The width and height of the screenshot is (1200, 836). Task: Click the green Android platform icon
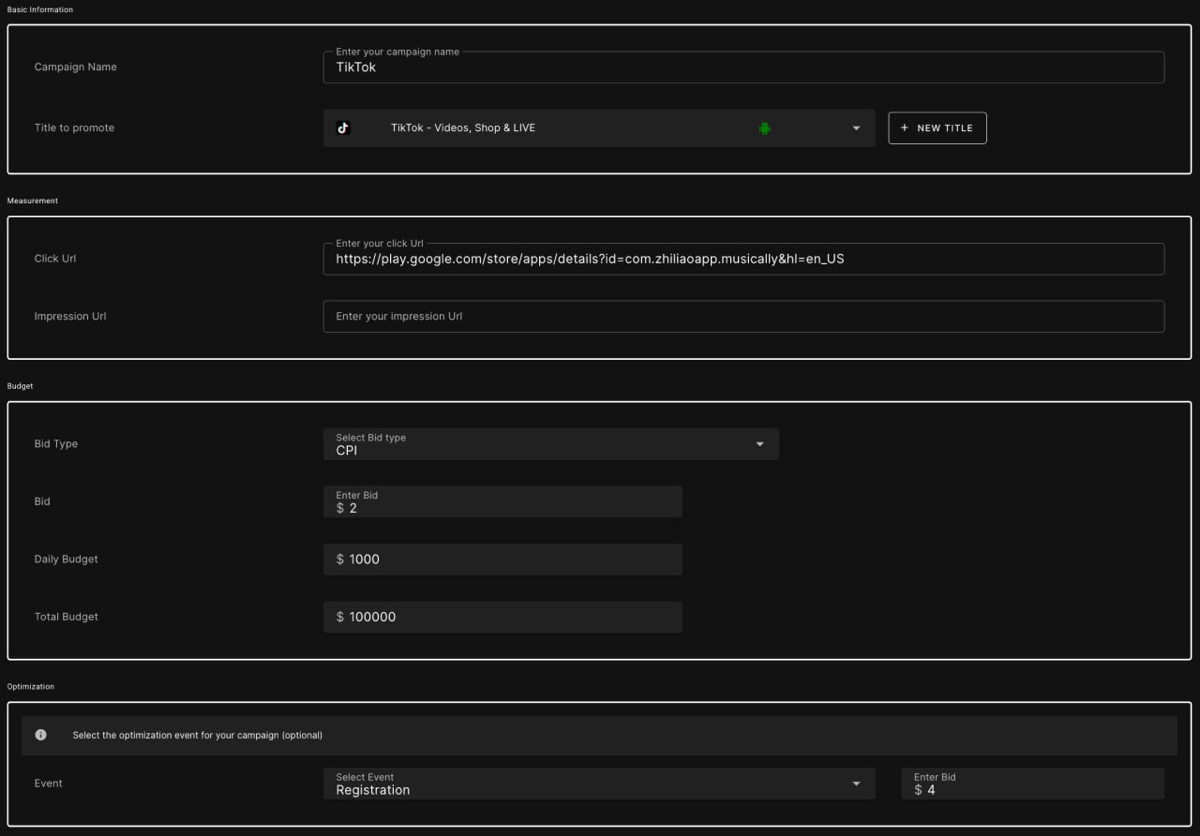pyautogui.click(x=764, y=128)
